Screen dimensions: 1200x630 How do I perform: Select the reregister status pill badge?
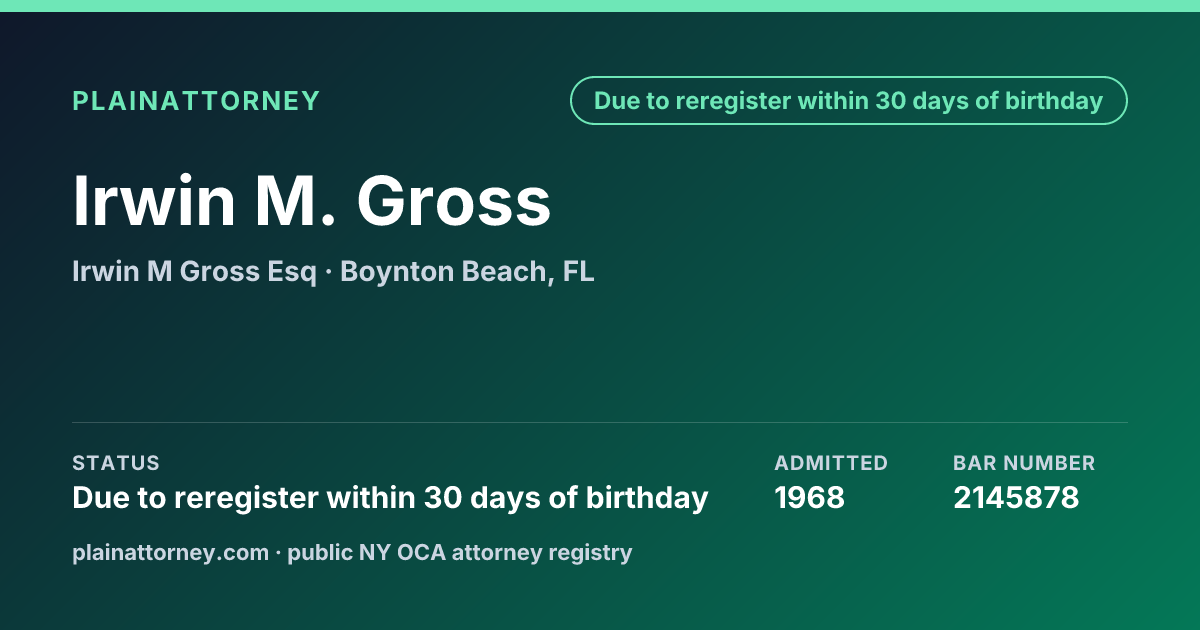coord(848,101)
